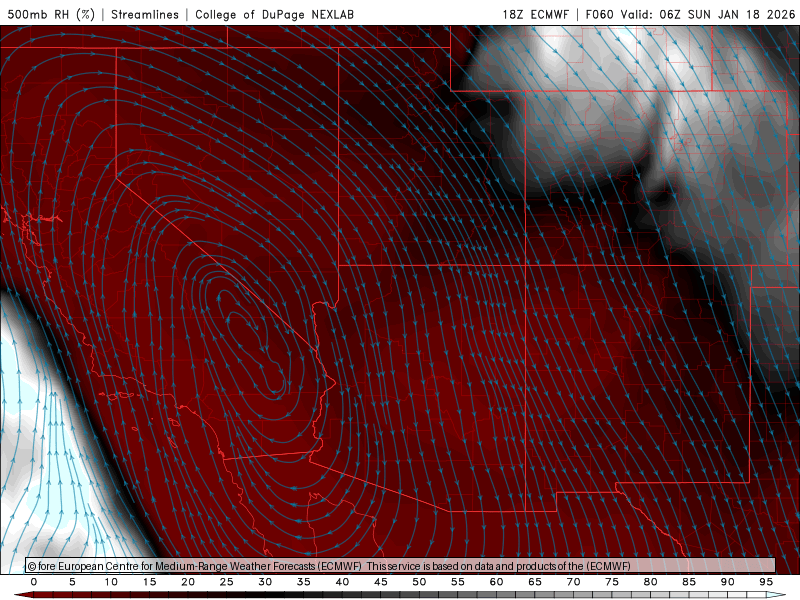Click the colorbar label "20"
Viewport: 800px width, 600px height.
188,582
